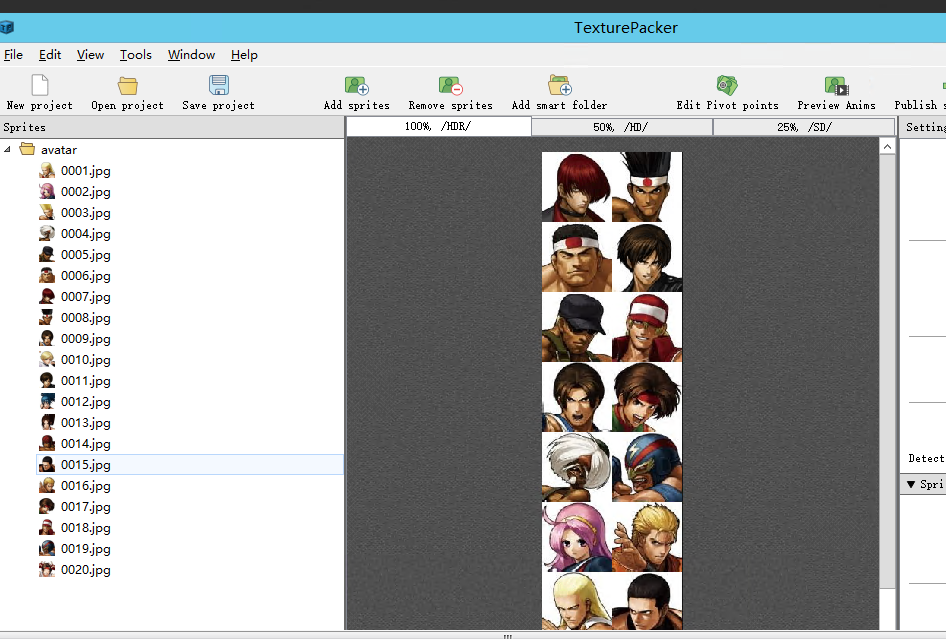Open the View menu

pyautogui.click(x=90, y=55)
